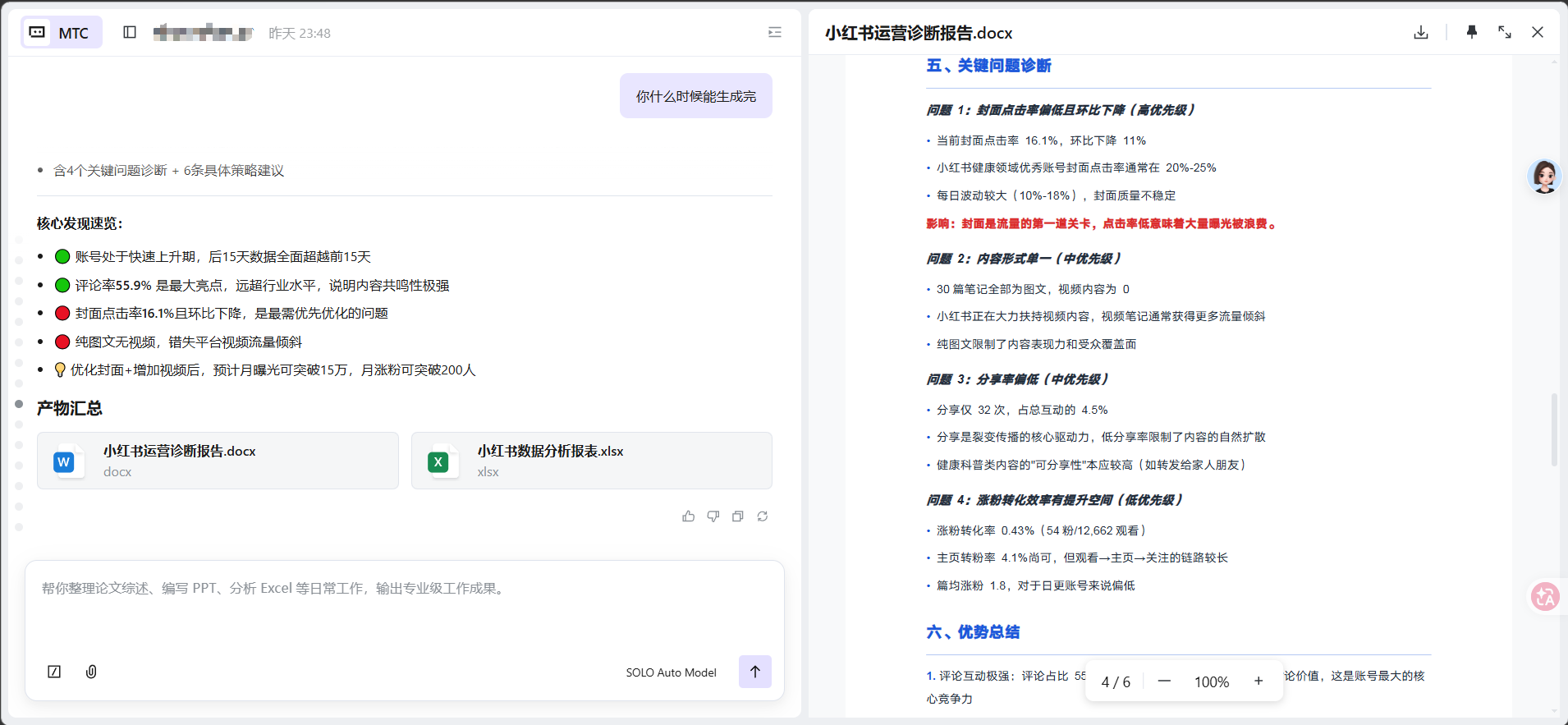Image resolution: width=1568 pixels, height=725 pixels.
Task: Copy the response with copy icon
Action: click(x=737, y=516)
